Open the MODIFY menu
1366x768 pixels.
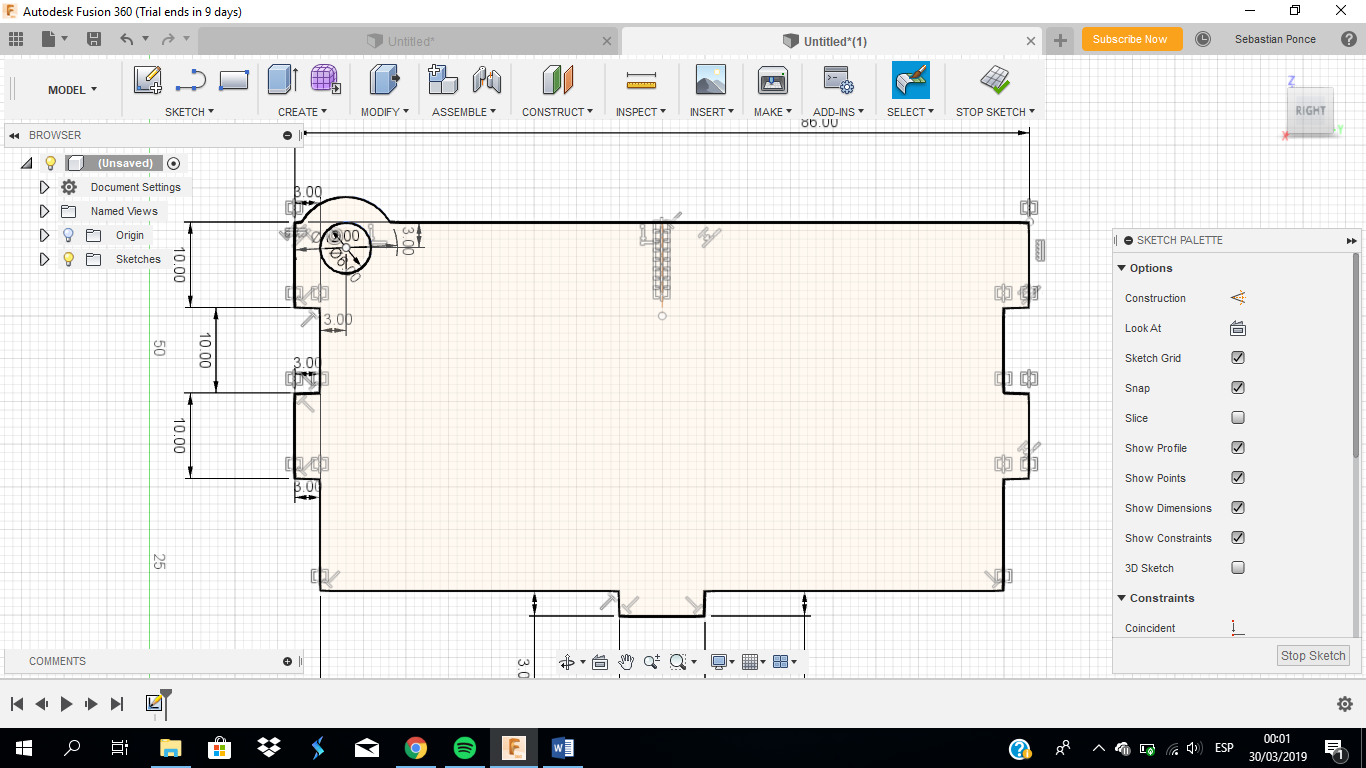[x=385, y=112]
